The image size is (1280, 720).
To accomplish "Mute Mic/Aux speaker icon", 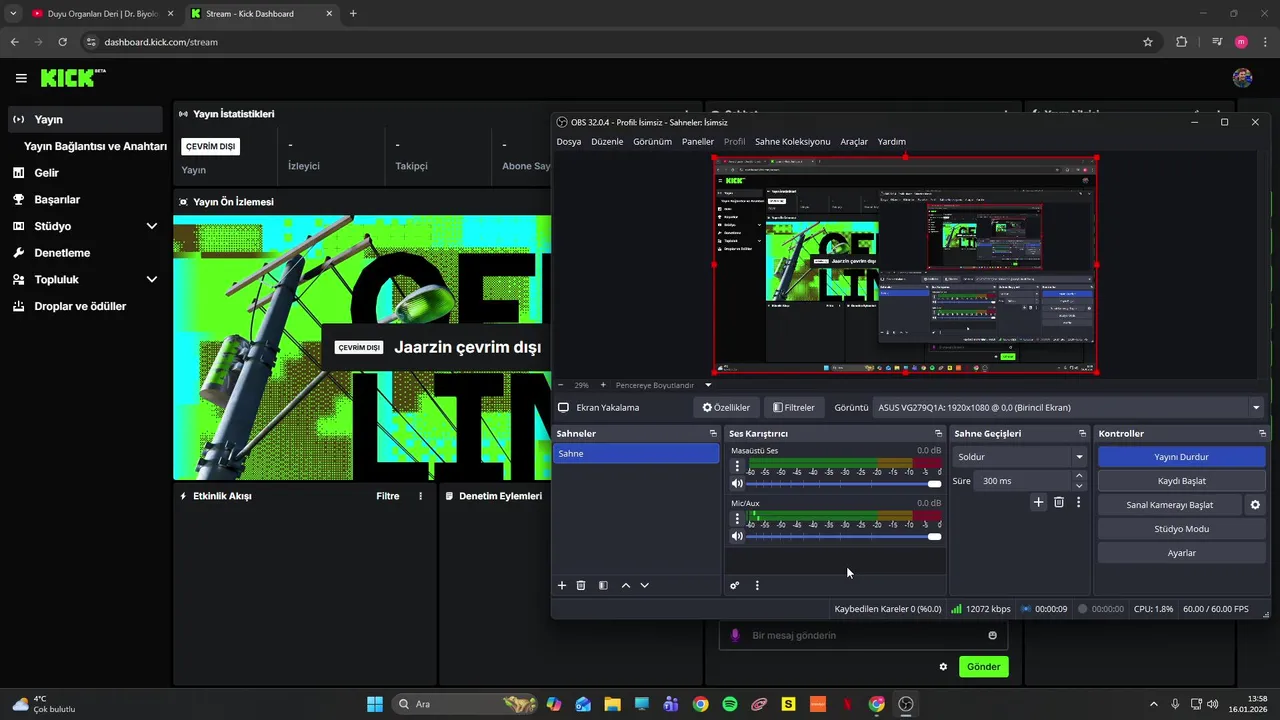I will pyautogui.click(x=737, y=536).
